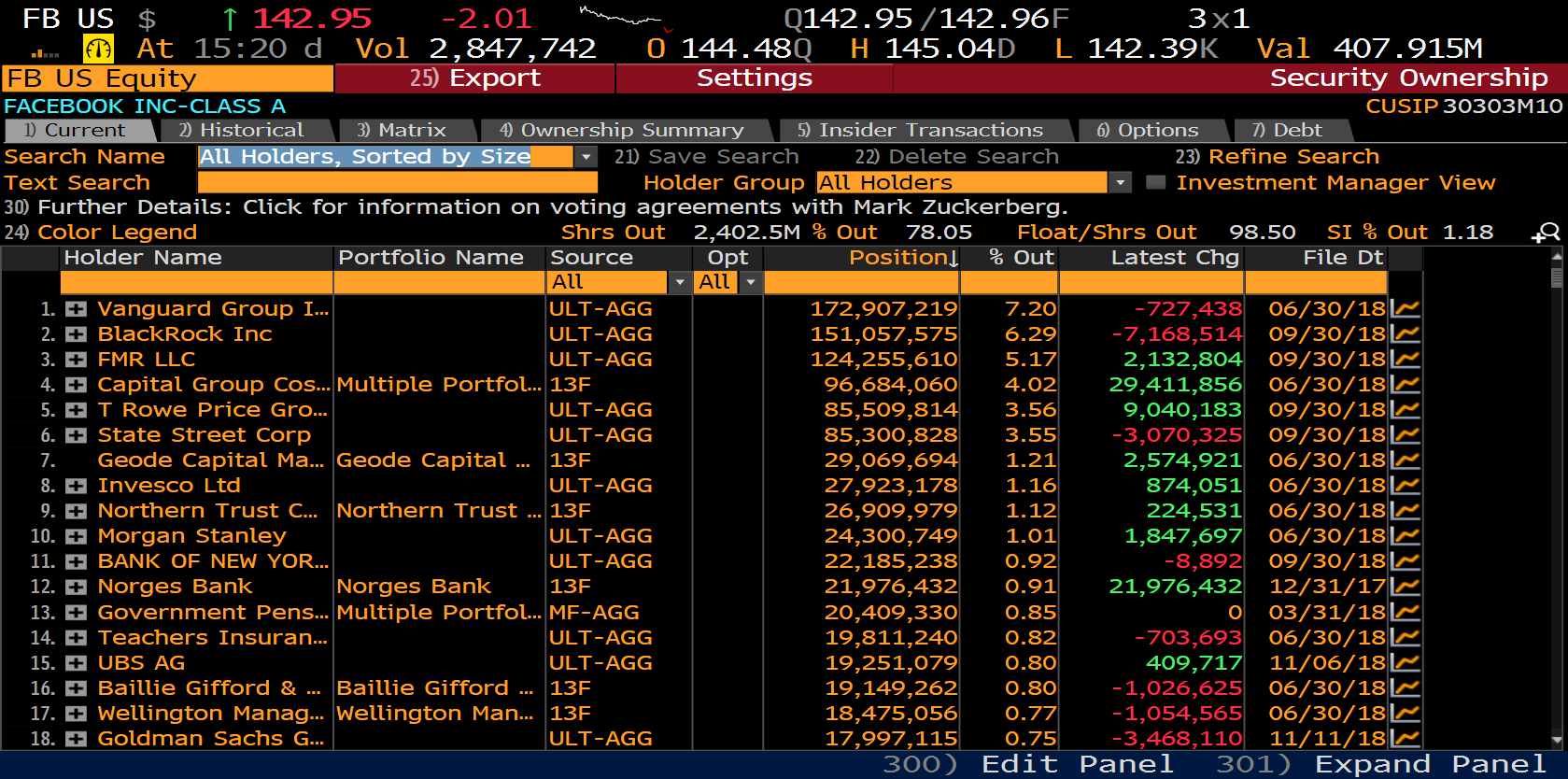Image resolution: width=1568 pixels, height=779 pixels.
Task: Switch to the Insider Transactions tab
Action: tap(923, 131)
